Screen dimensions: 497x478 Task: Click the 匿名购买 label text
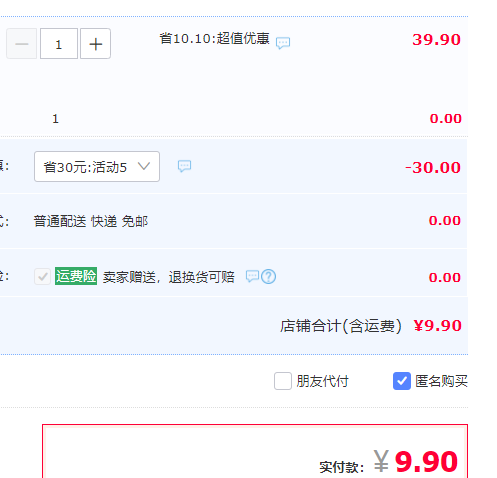(441, 381)
